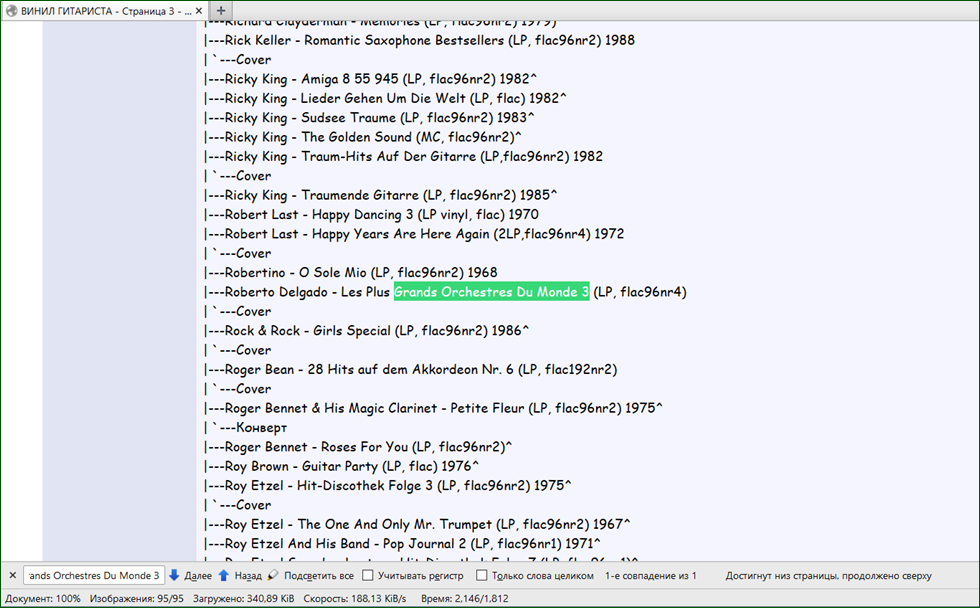This screenshot has height=608, width=980.
Task: Click Roger Bean 28 Hits auf dem Akkordeon
Action: pyautogui.click(x=411, y=369)
